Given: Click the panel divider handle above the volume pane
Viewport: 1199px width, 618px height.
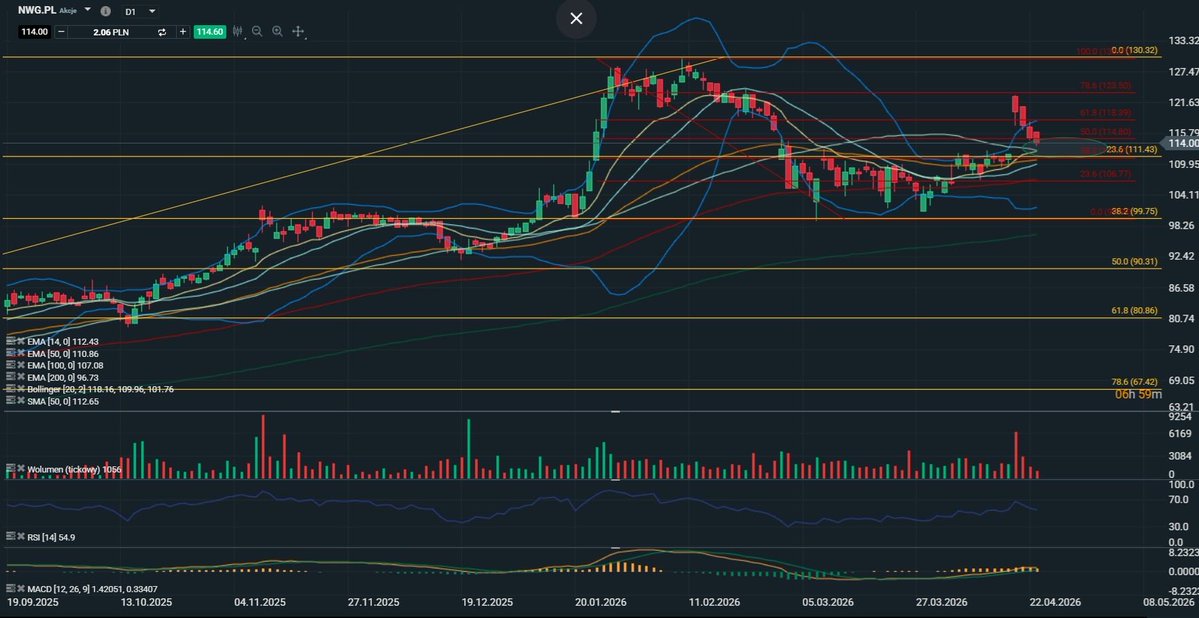Looking at the screenshot, I should (x=616, y=411).
